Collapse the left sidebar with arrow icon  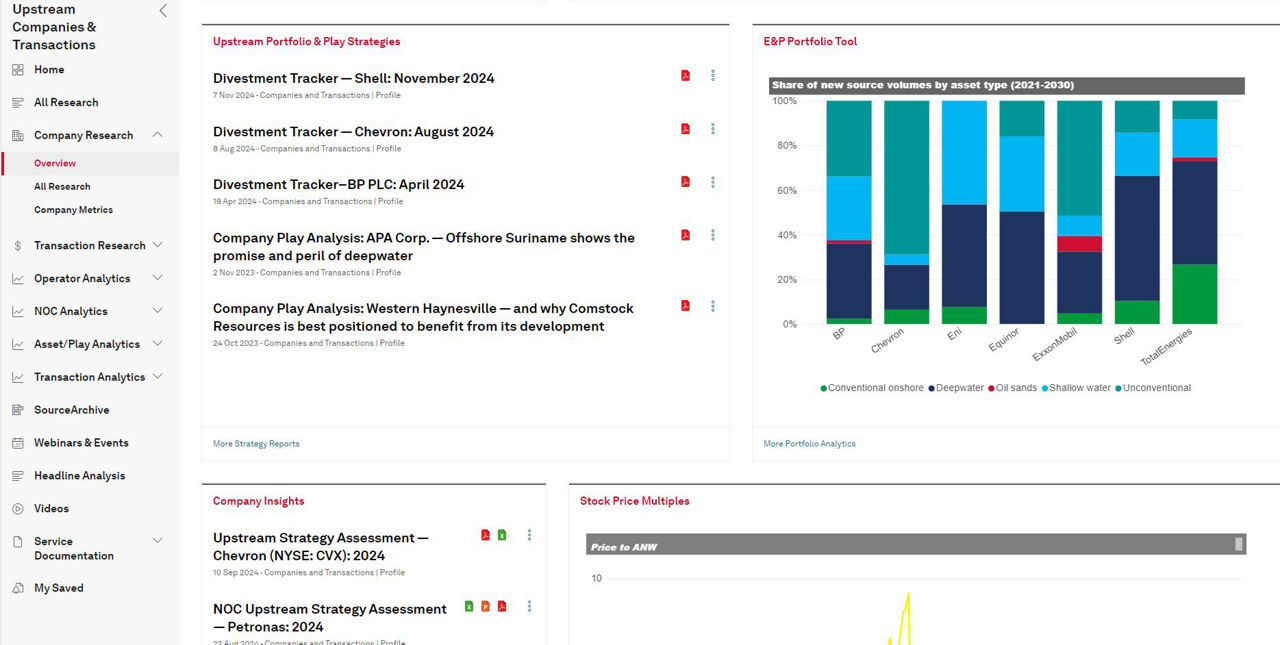tap(163, 11)
